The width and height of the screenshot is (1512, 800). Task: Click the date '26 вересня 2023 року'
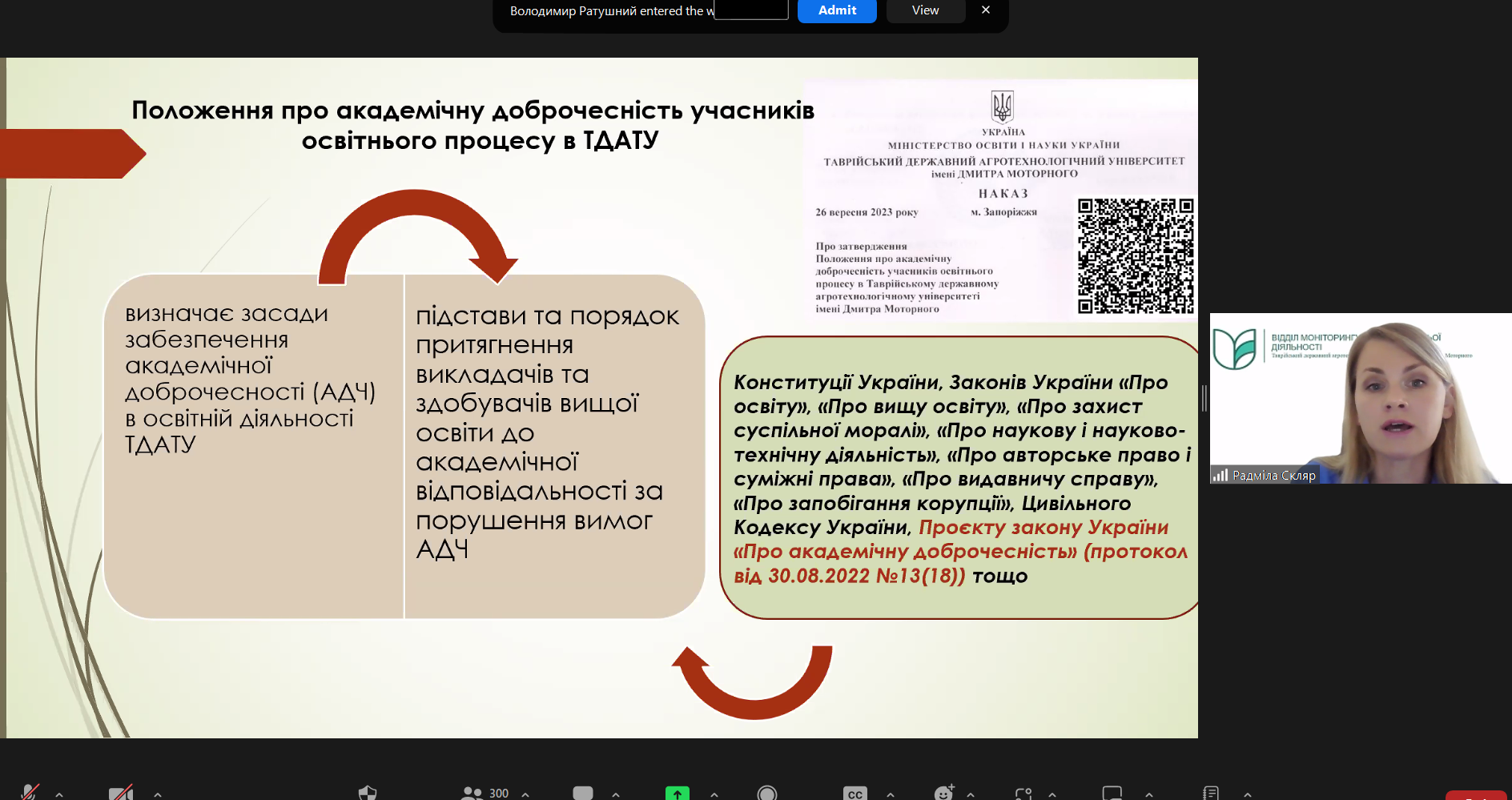point(867,212)
